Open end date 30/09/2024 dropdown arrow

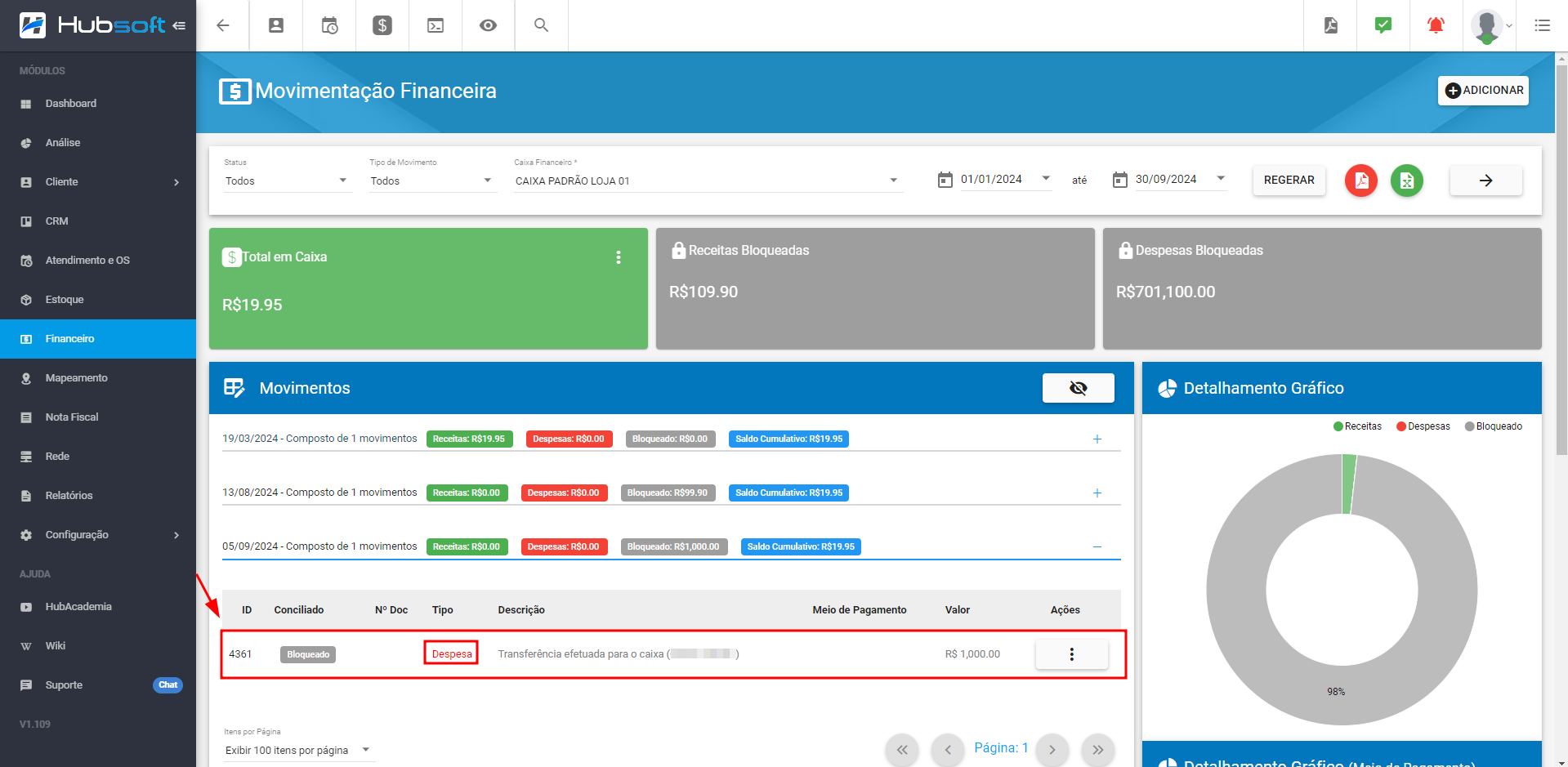coord(1221,178)
